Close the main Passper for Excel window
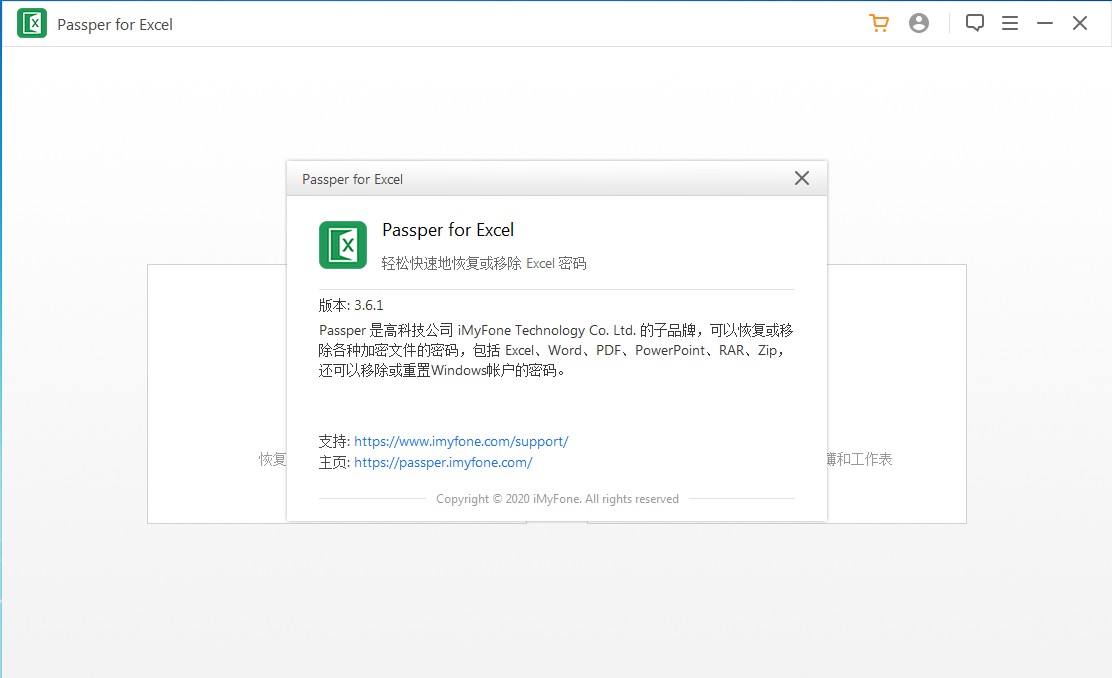This screenshot has width=1112, height=678. click(x=1080, y=23)
